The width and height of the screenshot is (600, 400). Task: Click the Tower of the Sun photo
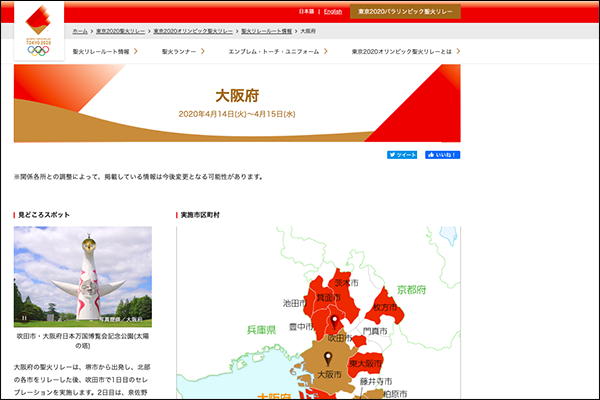(83, 276)
